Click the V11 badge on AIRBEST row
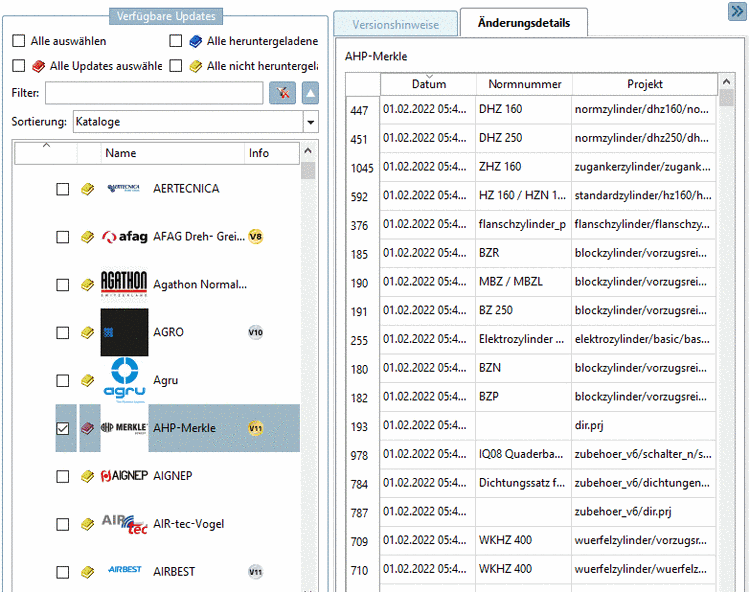The height and width of the screenshot is (592, 750). (256, 571)
